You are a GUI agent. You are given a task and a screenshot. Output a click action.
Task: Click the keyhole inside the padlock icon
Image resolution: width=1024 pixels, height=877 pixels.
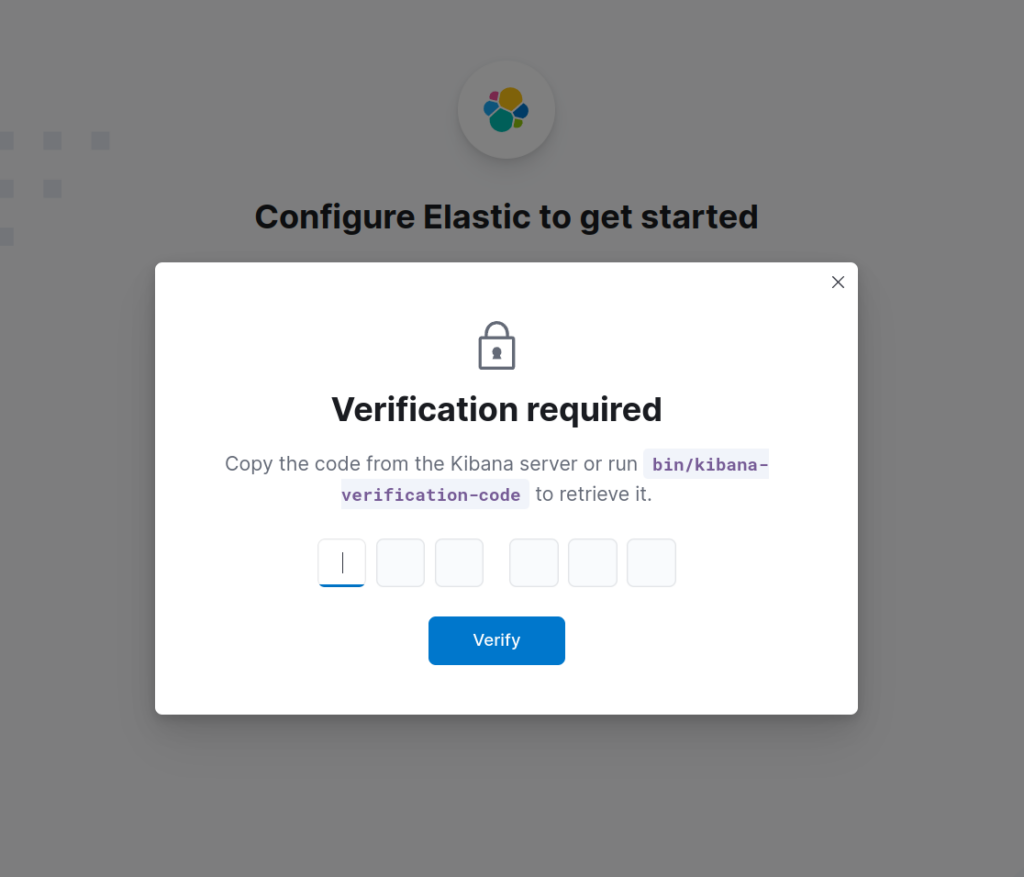496,353
